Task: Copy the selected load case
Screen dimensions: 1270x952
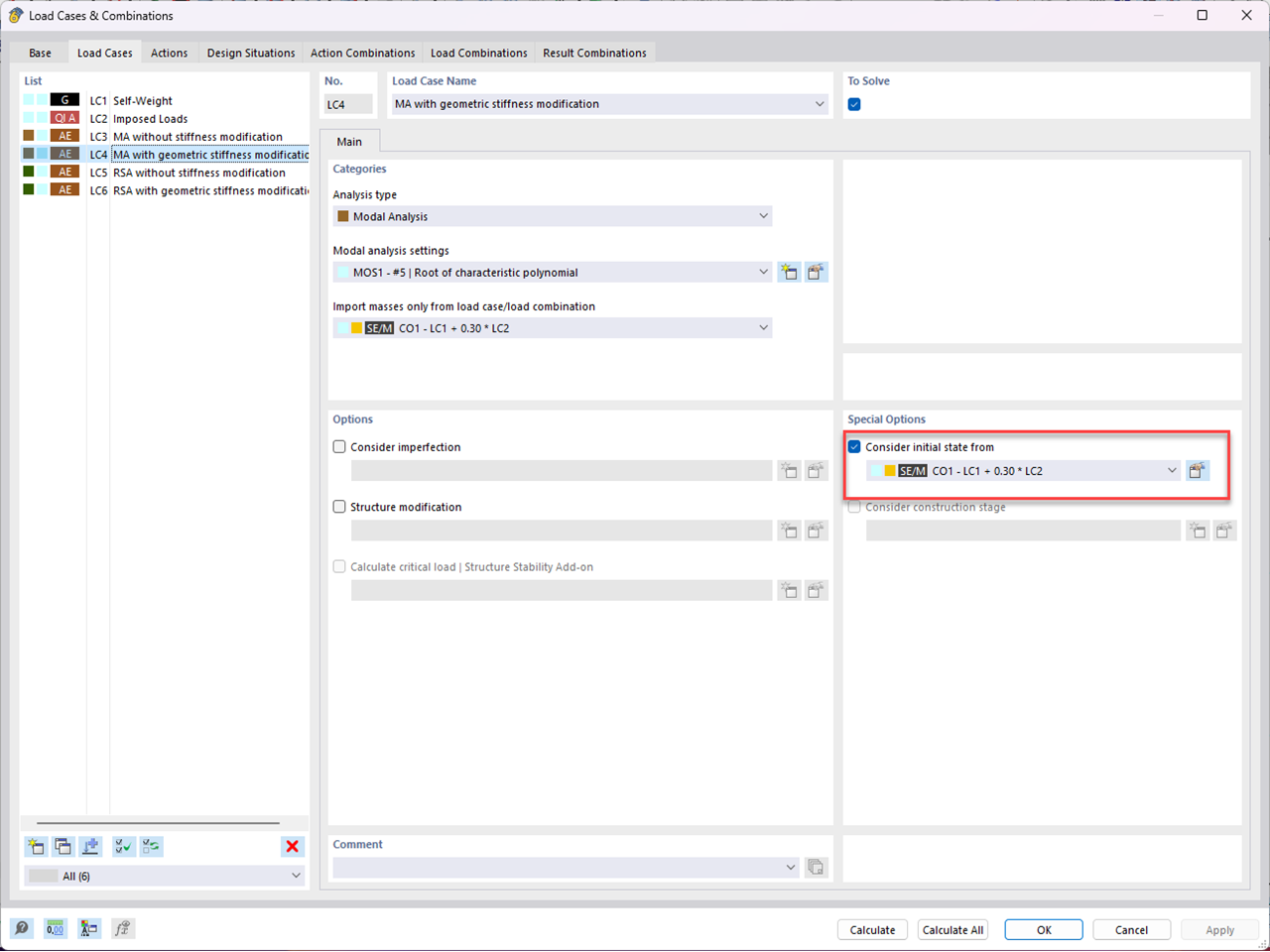Action: pyautogui.click(x=63, y=846)
